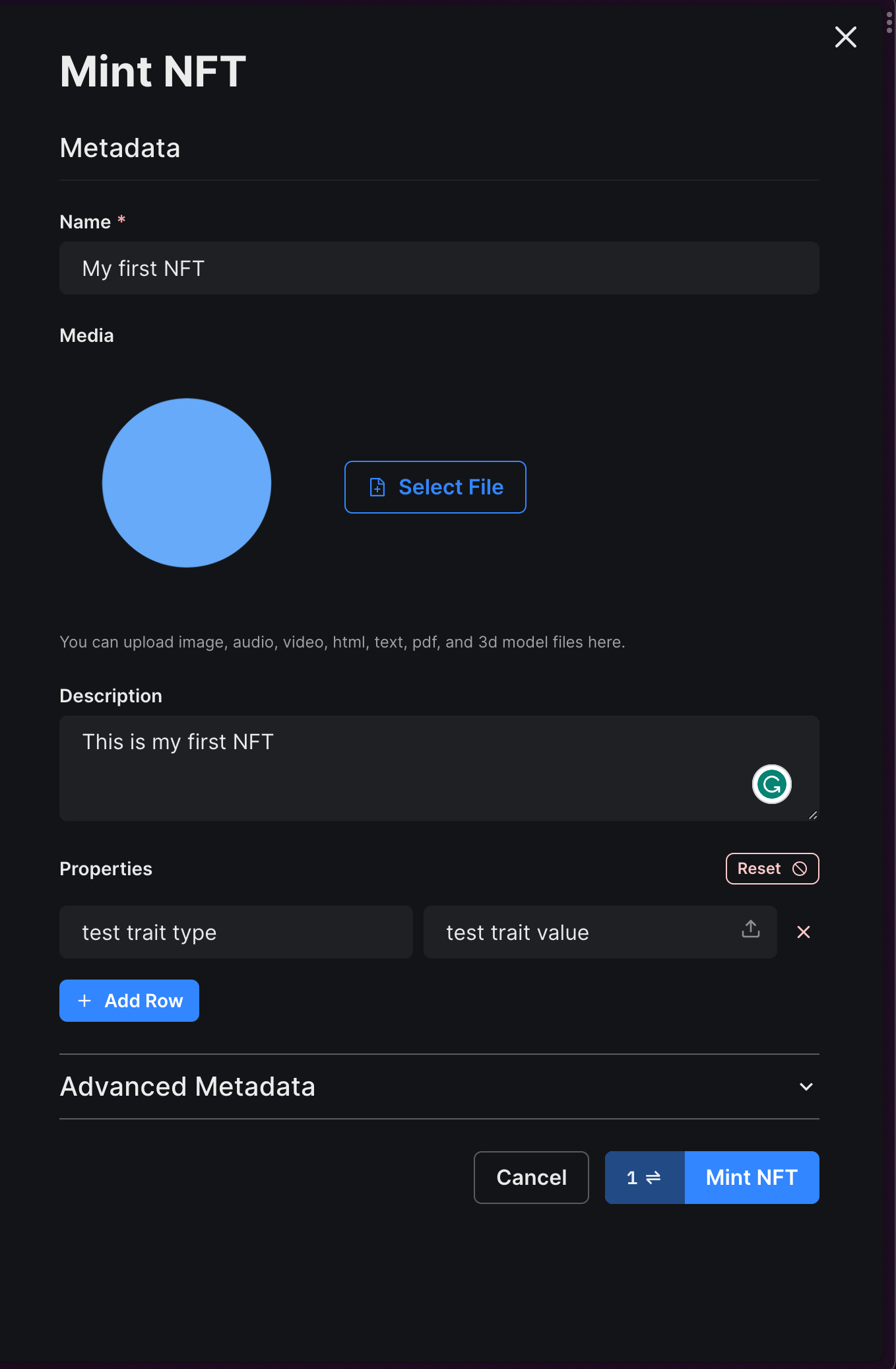
Task: Reset the Properties section
Action: (772, 869)
